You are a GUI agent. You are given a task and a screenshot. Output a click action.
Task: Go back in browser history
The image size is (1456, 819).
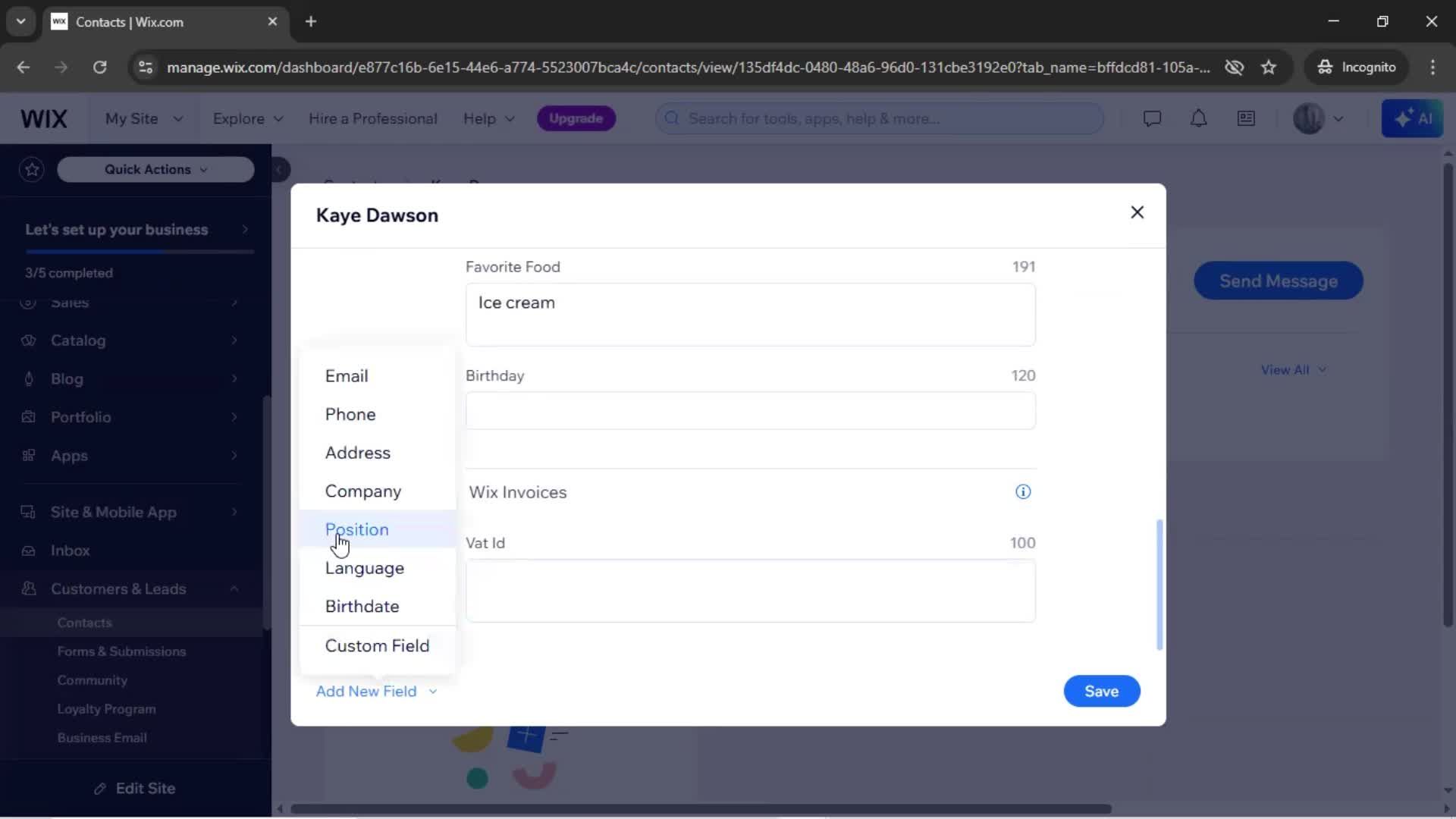coord(24,67)
